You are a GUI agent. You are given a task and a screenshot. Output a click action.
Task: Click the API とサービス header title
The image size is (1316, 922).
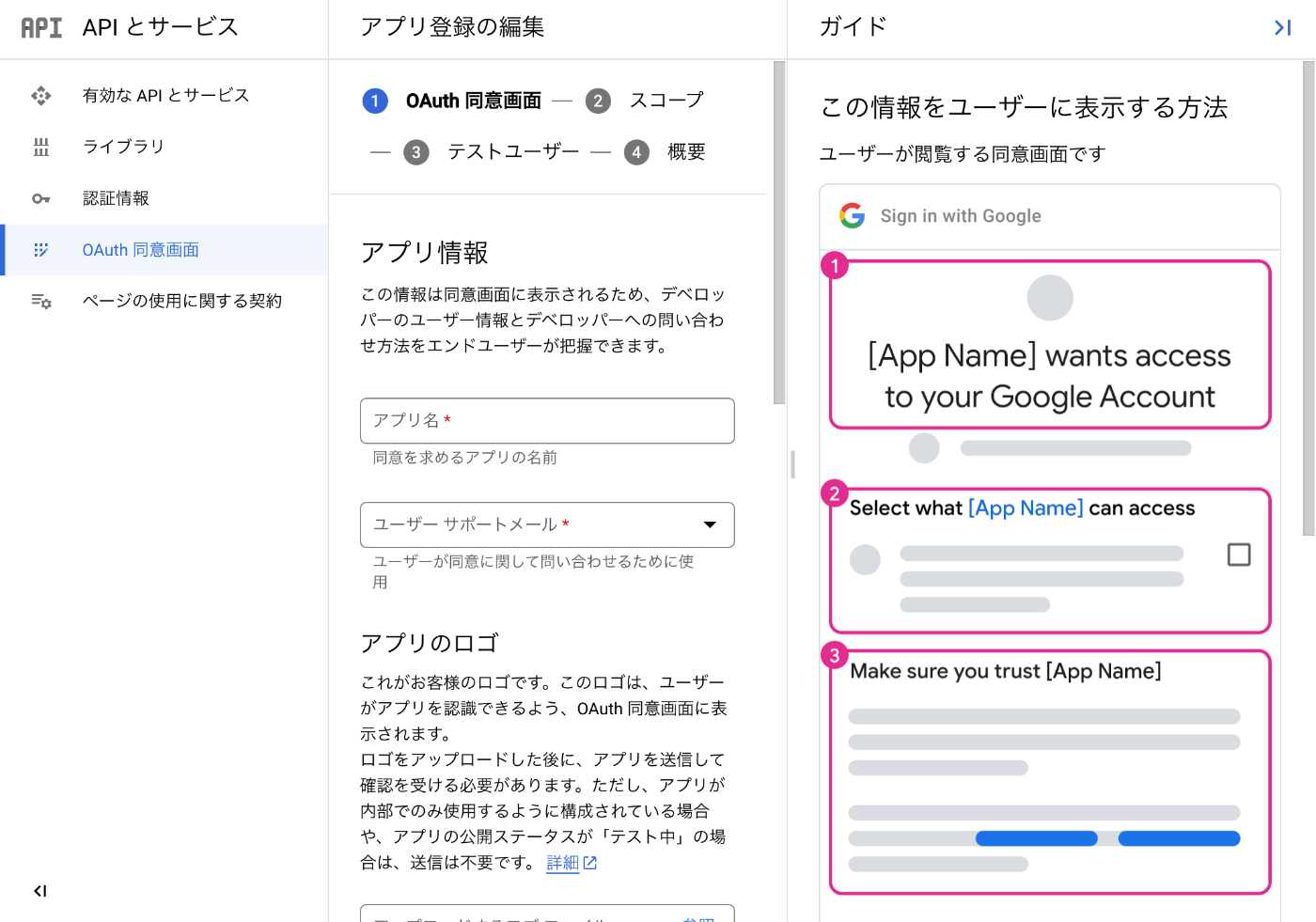pos(161,27)
